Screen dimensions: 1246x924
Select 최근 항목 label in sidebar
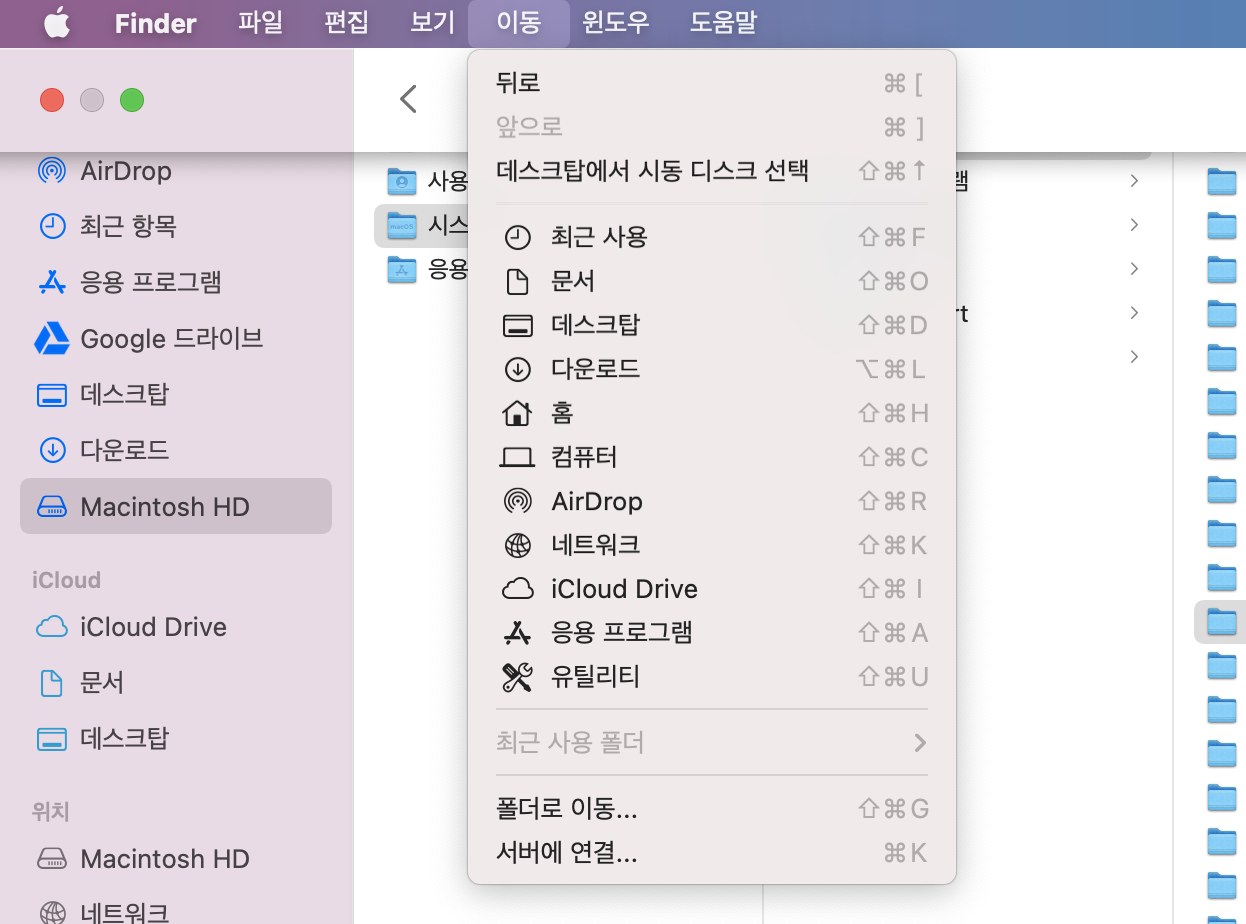pos(128,227)
